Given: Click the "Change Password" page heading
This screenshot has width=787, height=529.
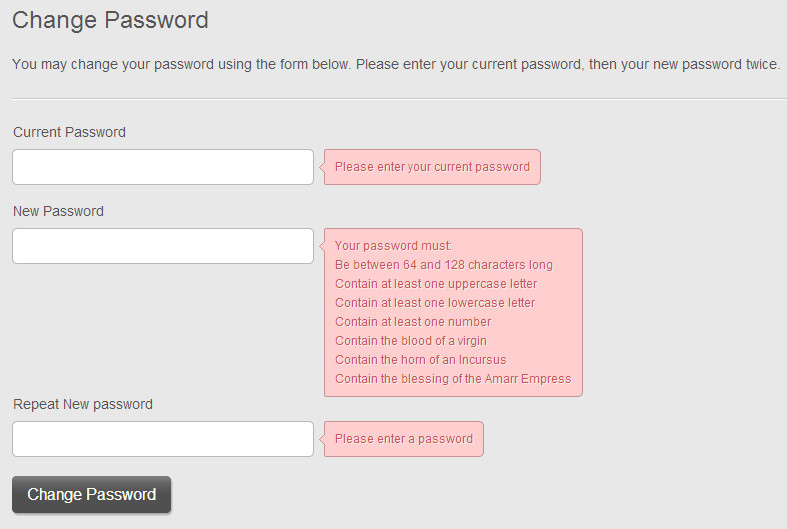Looking at the screenshot, I should pyautogui.click(x=110, y=20).
